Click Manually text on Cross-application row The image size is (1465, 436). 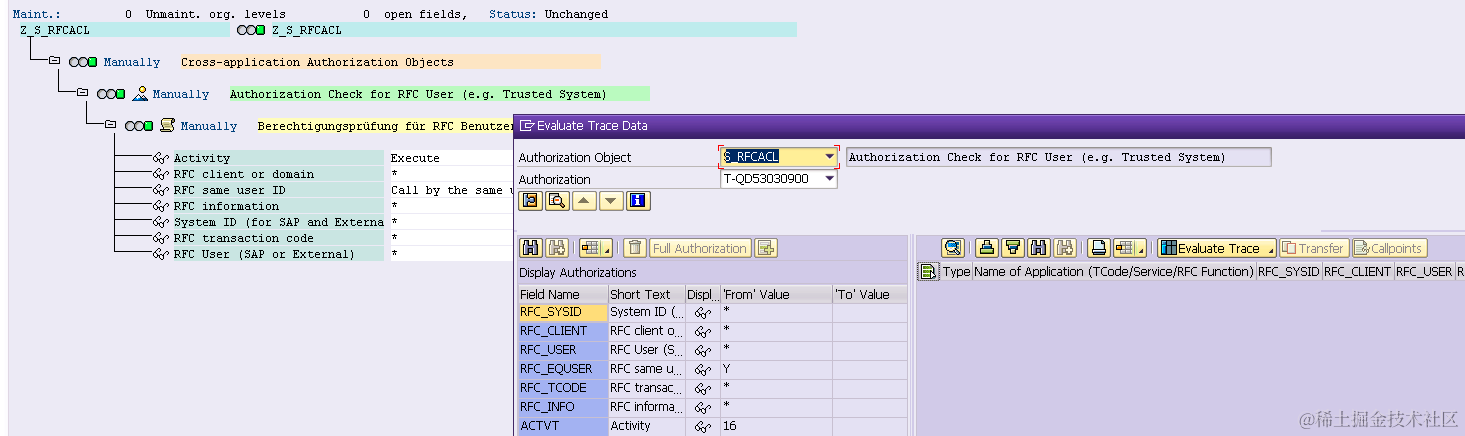coord(132,62)
